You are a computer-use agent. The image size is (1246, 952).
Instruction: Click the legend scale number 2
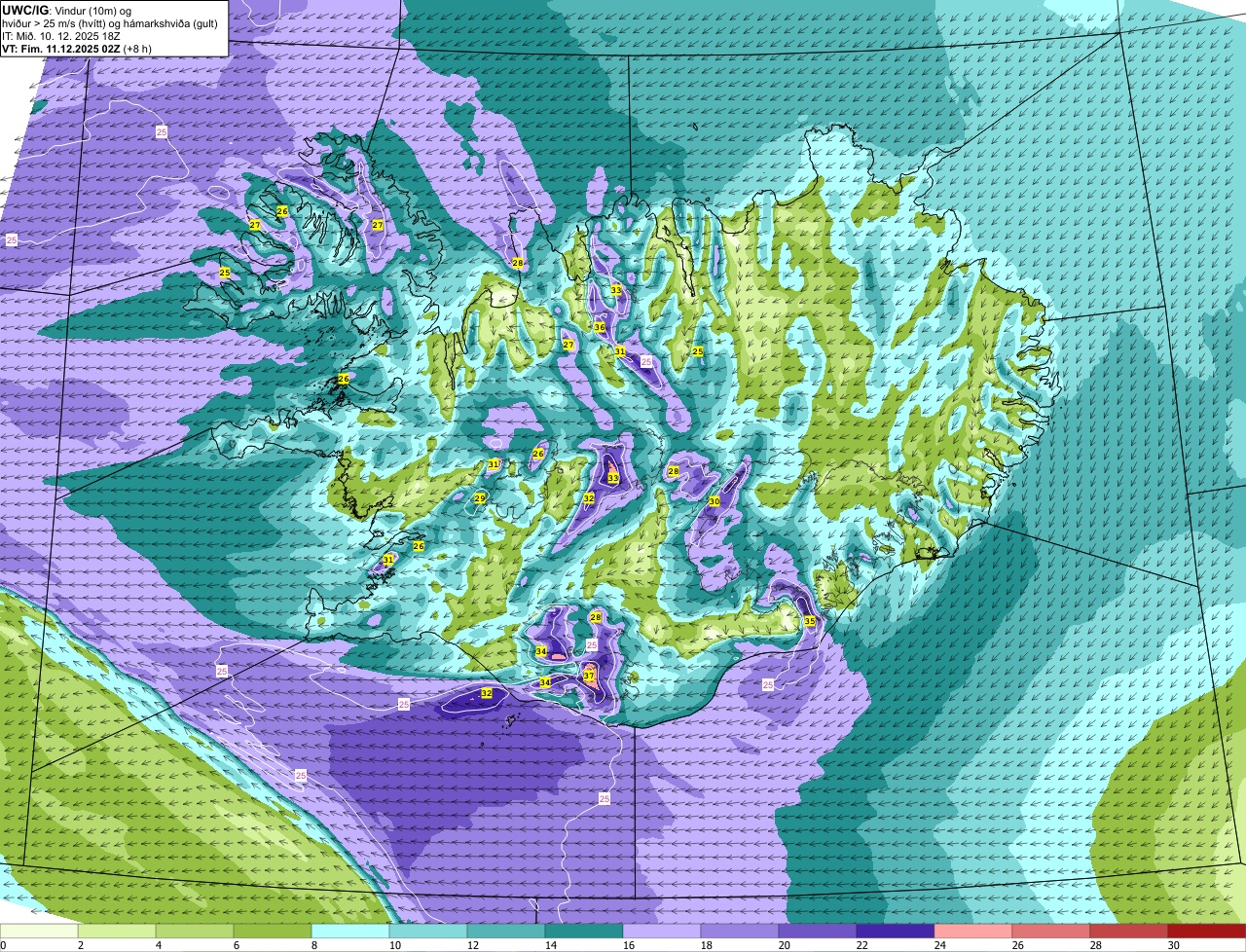[x=80, y=945]
